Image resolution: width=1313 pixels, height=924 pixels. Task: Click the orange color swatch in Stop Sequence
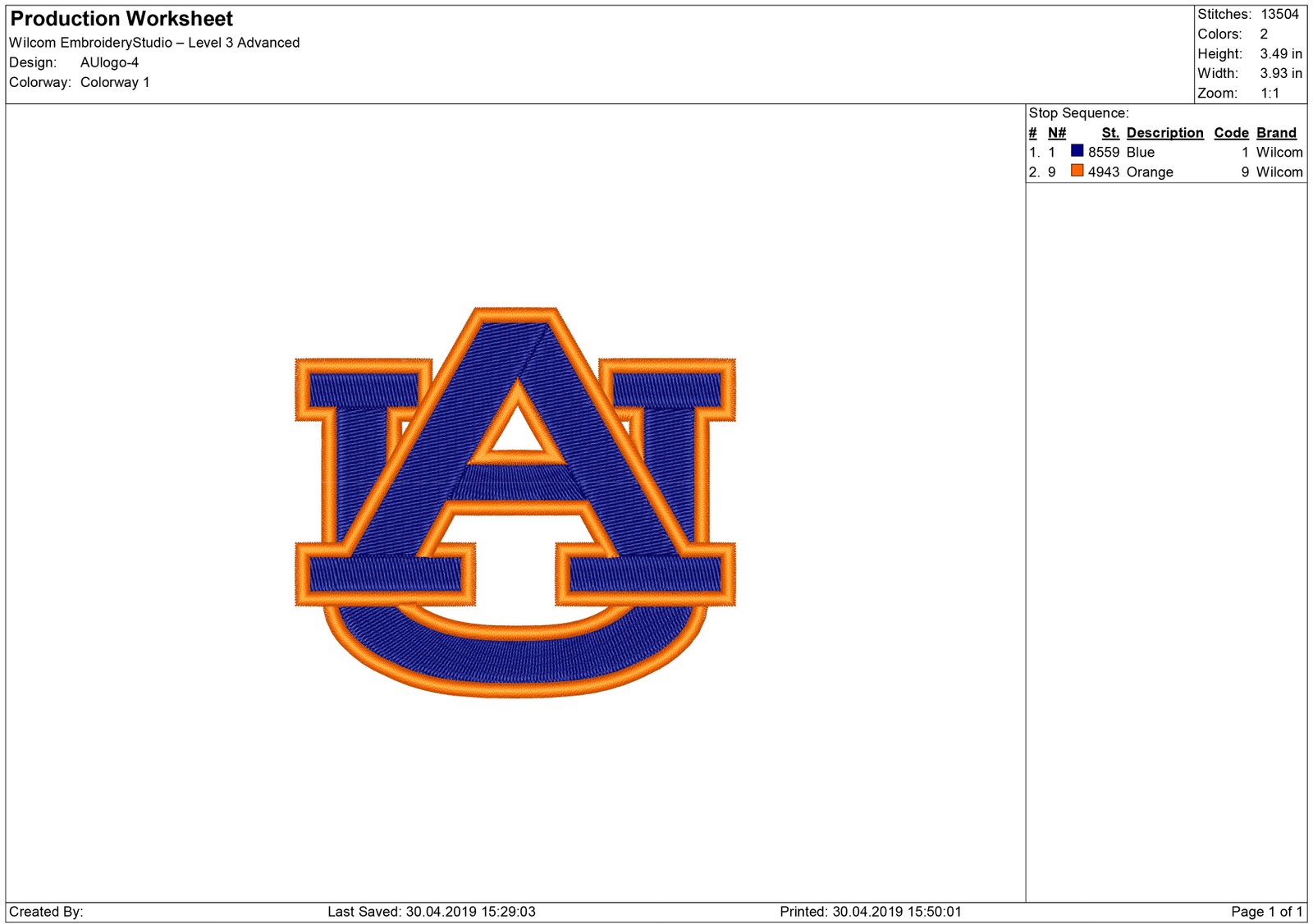1077,171
